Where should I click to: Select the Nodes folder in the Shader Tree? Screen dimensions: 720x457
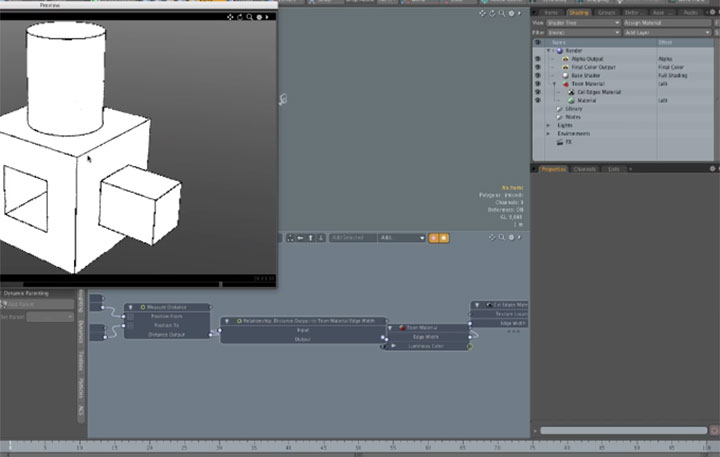pos(573,117)
